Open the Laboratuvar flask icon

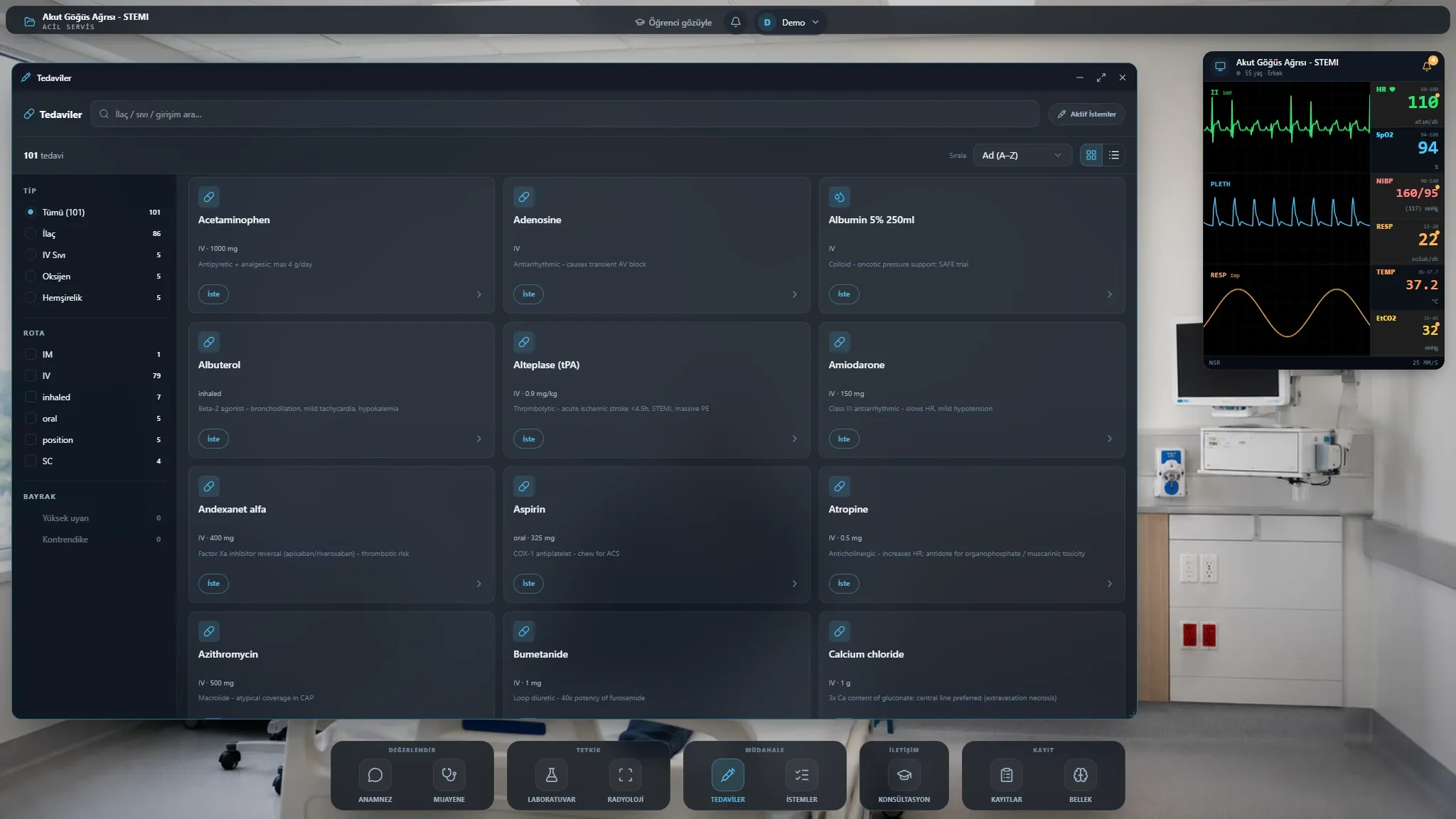(552, 775)
